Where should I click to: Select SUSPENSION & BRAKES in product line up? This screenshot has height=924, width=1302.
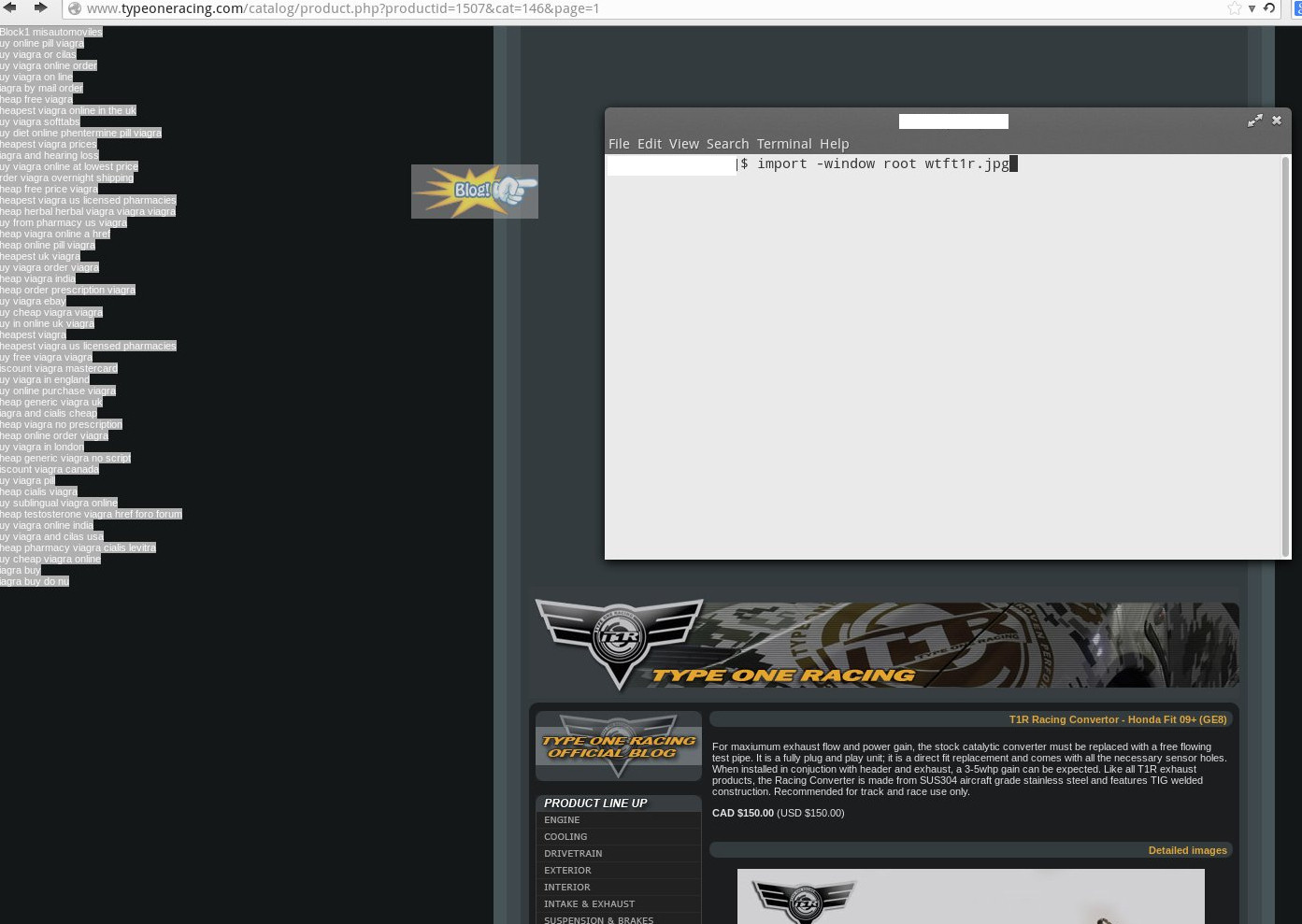point(598,919)
